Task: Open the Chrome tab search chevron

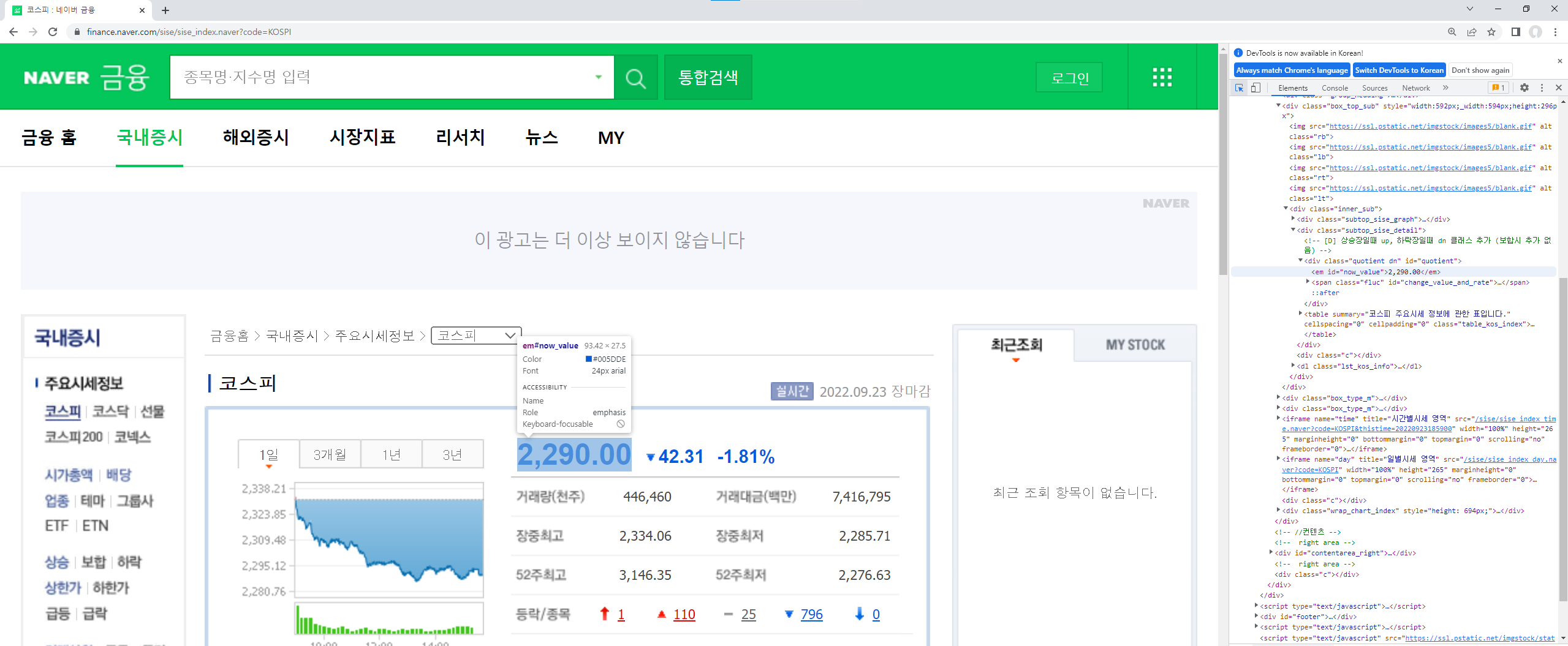Action: point(1469,9)
